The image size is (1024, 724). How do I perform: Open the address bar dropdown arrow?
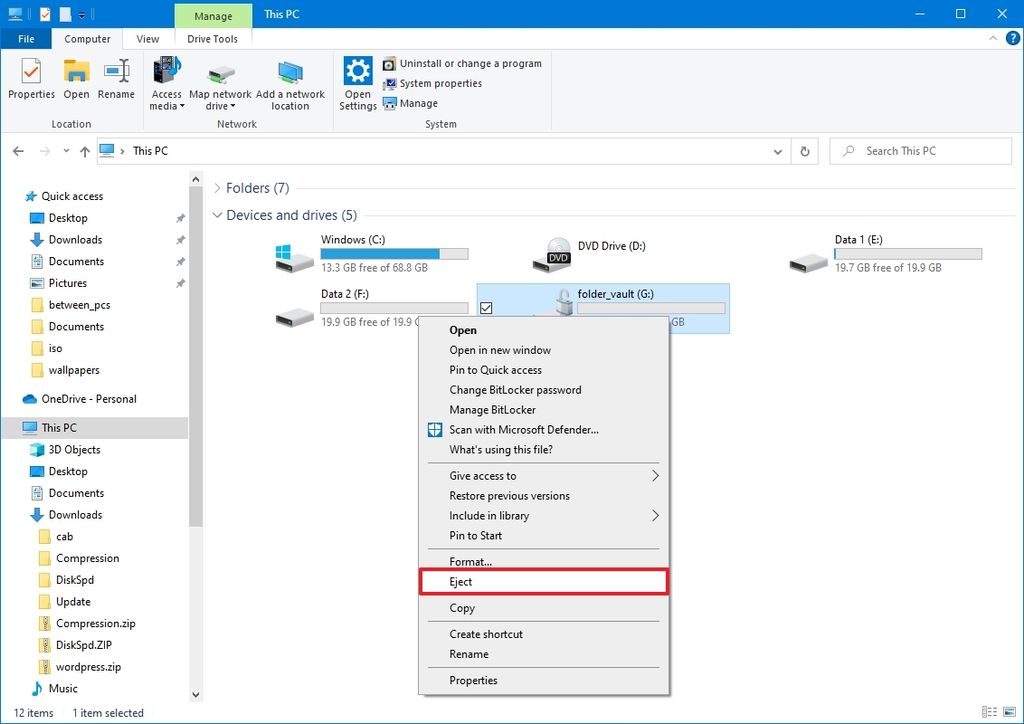[x=778, y=150]
